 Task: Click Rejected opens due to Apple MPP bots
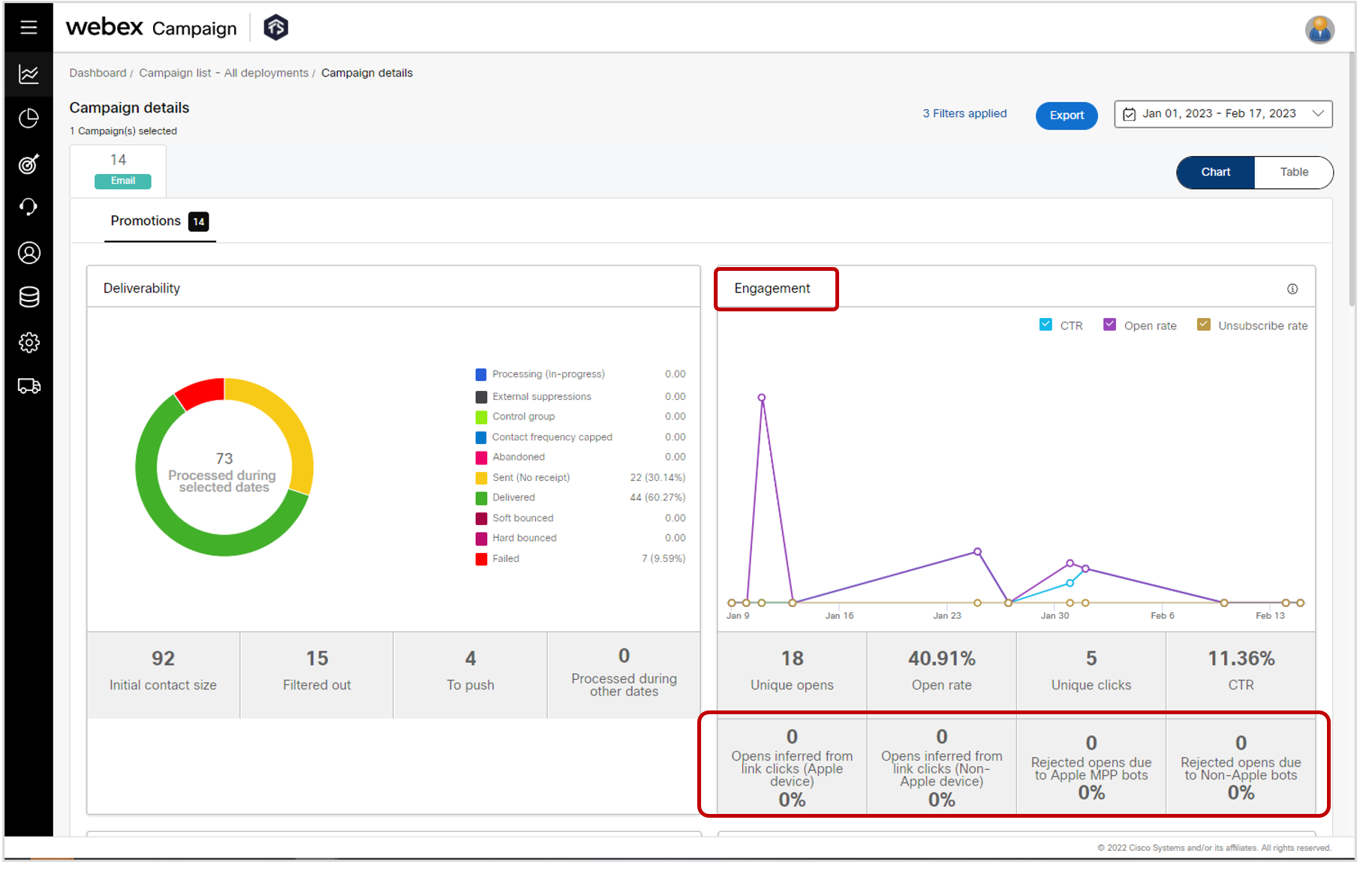click(1091, 767)
